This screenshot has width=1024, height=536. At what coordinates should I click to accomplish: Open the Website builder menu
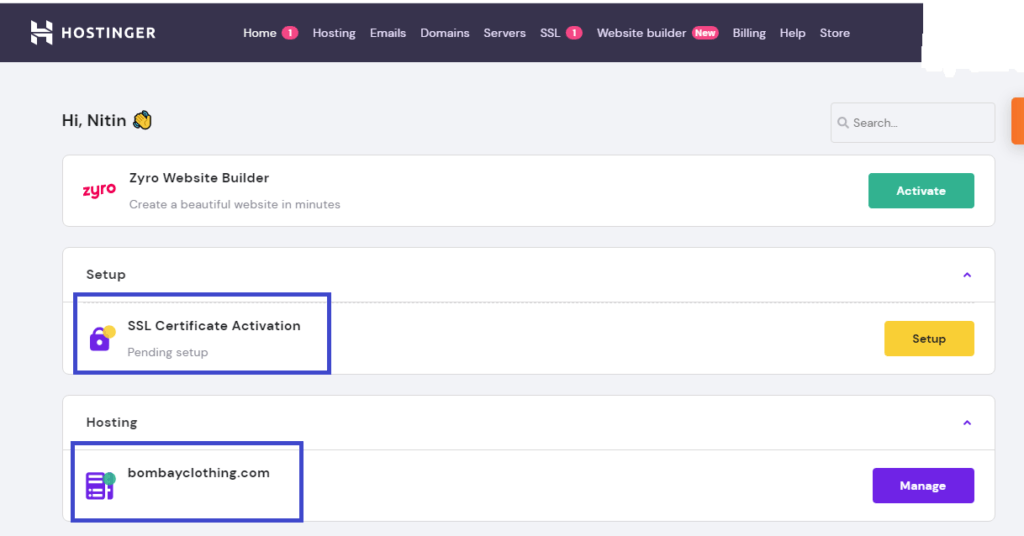pyautogui.click(x=641, y=33)
